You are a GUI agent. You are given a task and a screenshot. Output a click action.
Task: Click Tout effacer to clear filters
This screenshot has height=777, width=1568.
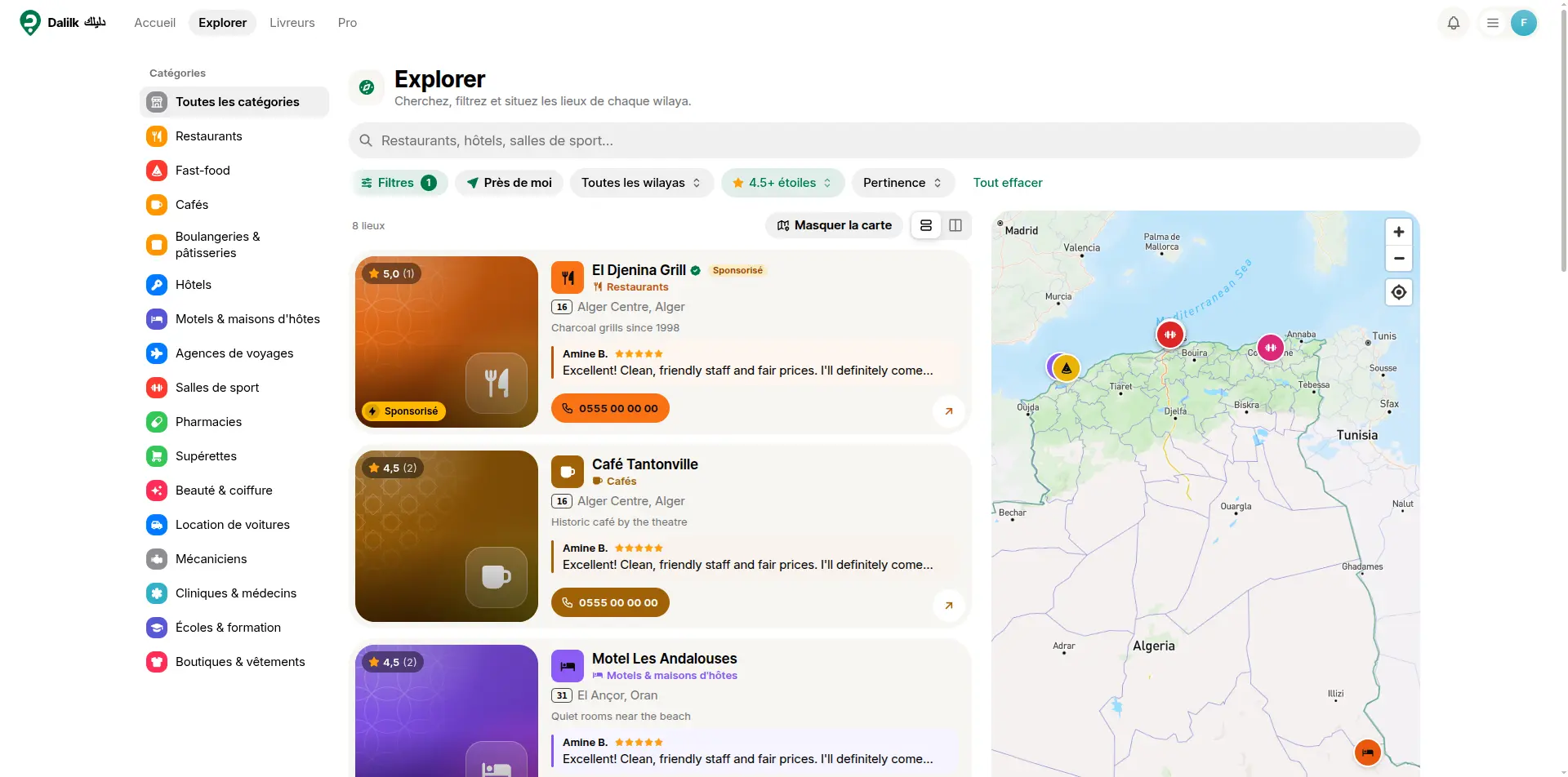[1008, 183]
